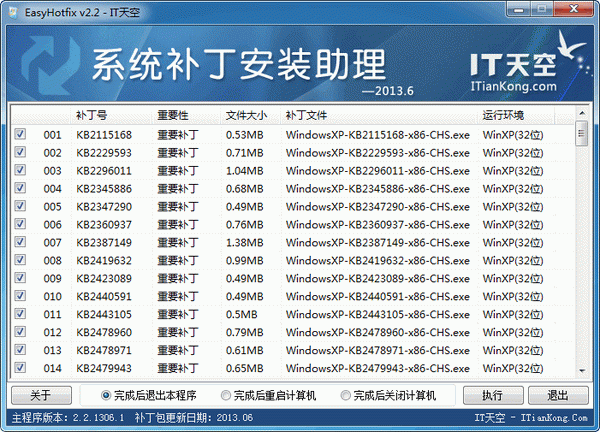Viewport: 600px width, 432px height.
Task: Open the 关于 about button
Action: click(x=41, y=395)
